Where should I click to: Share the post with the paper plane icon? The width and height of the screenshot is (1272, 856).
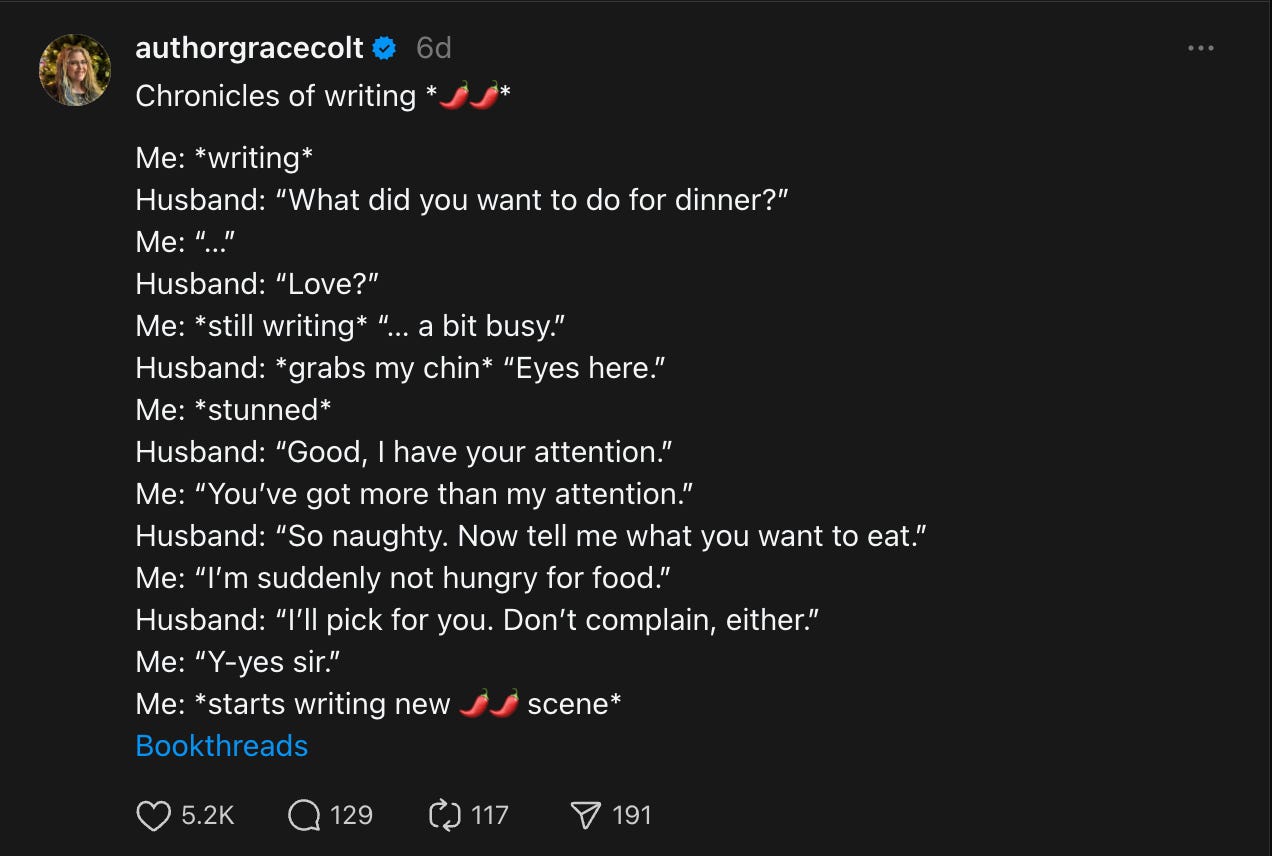click(x=586, y=815)
